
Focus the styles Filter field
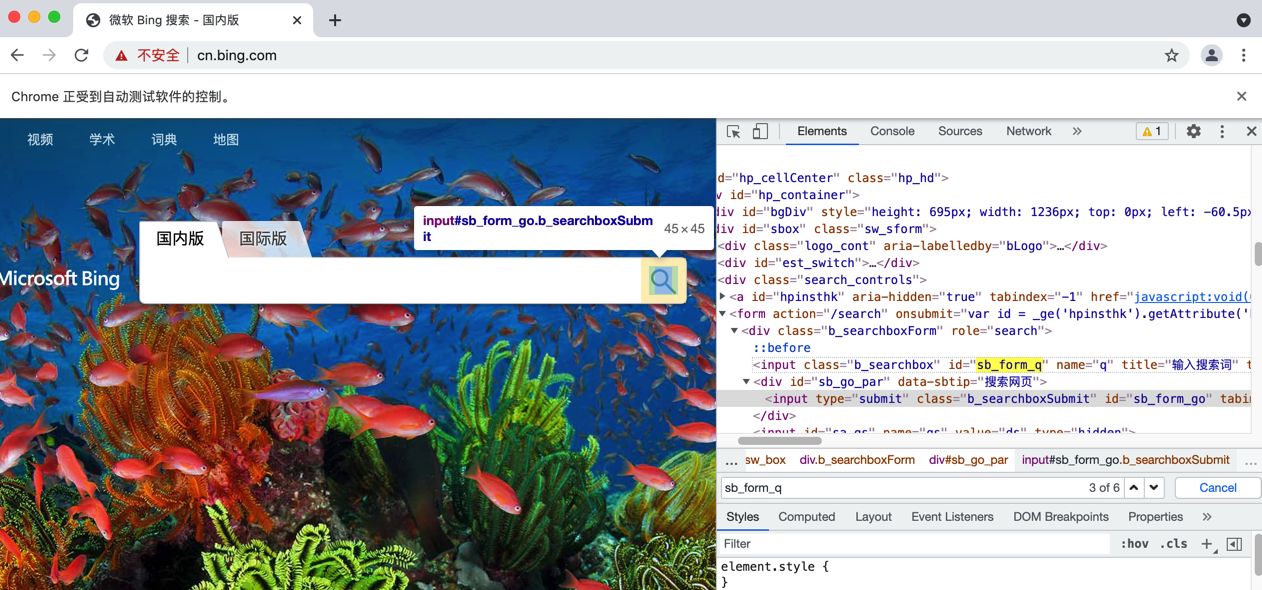click(914, 544)
